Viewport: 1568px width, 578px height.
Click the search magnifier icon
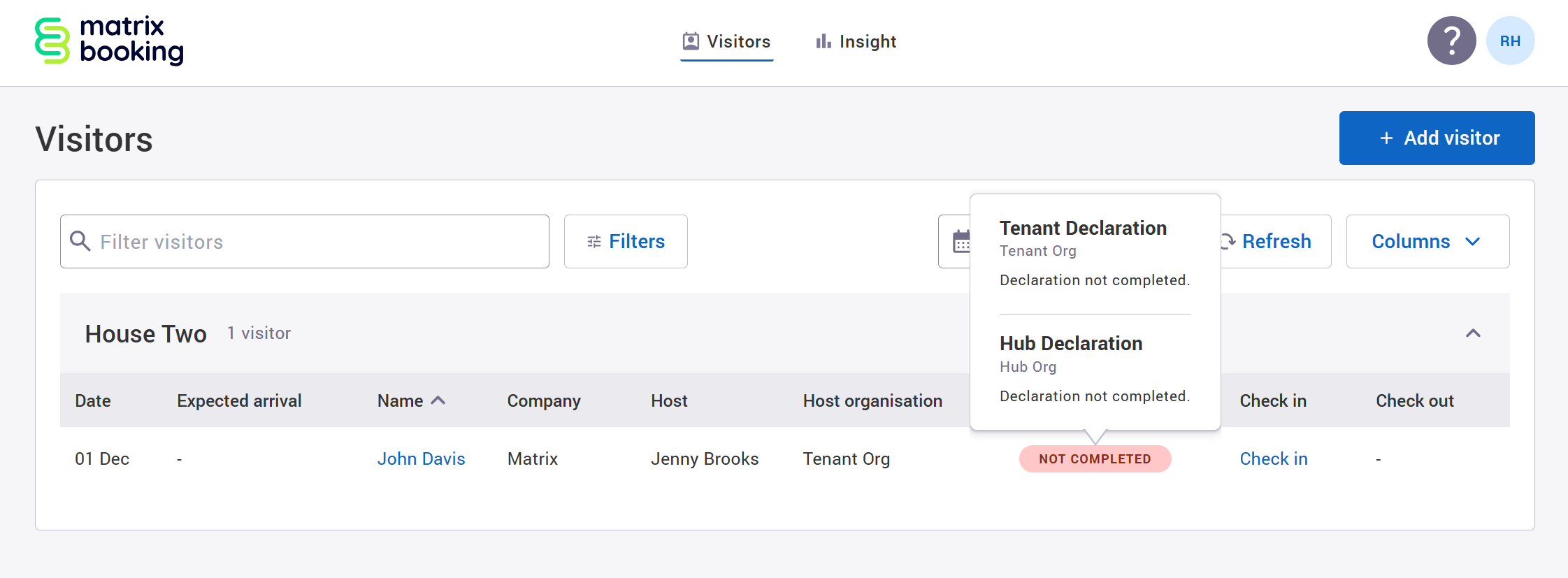point(80,242)
